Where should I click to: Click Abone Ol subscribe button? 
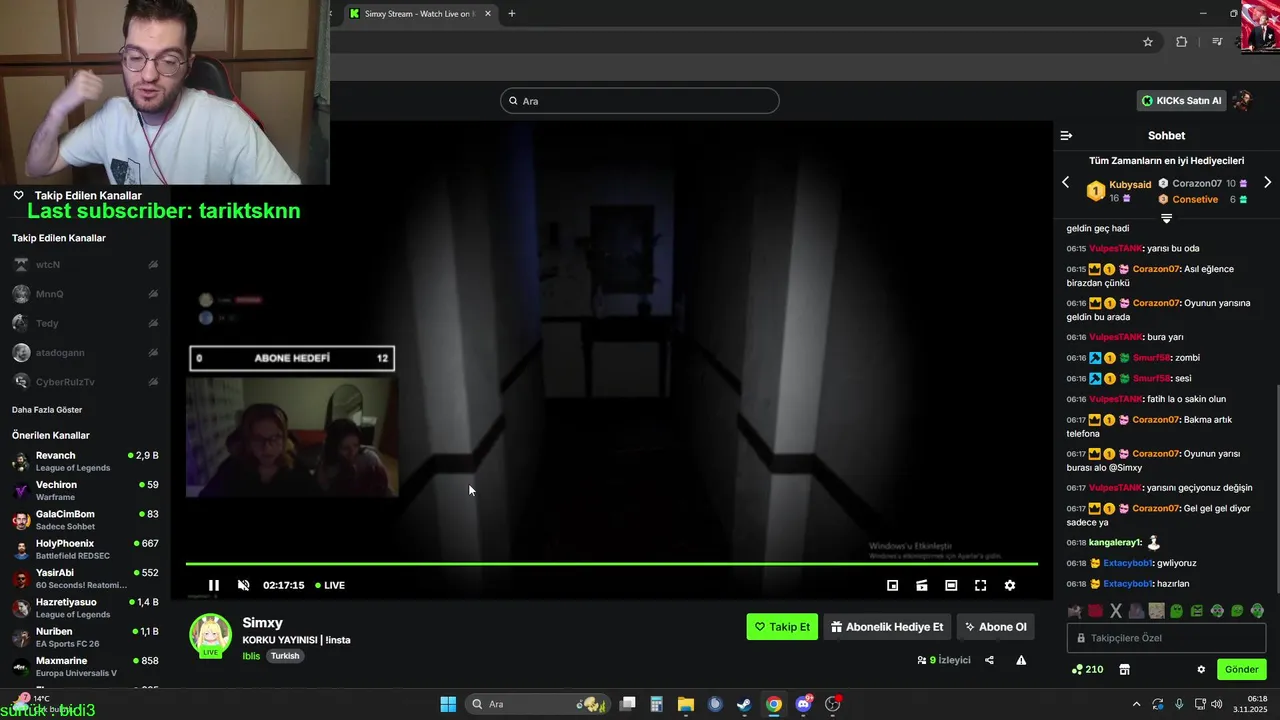point(995,627)
